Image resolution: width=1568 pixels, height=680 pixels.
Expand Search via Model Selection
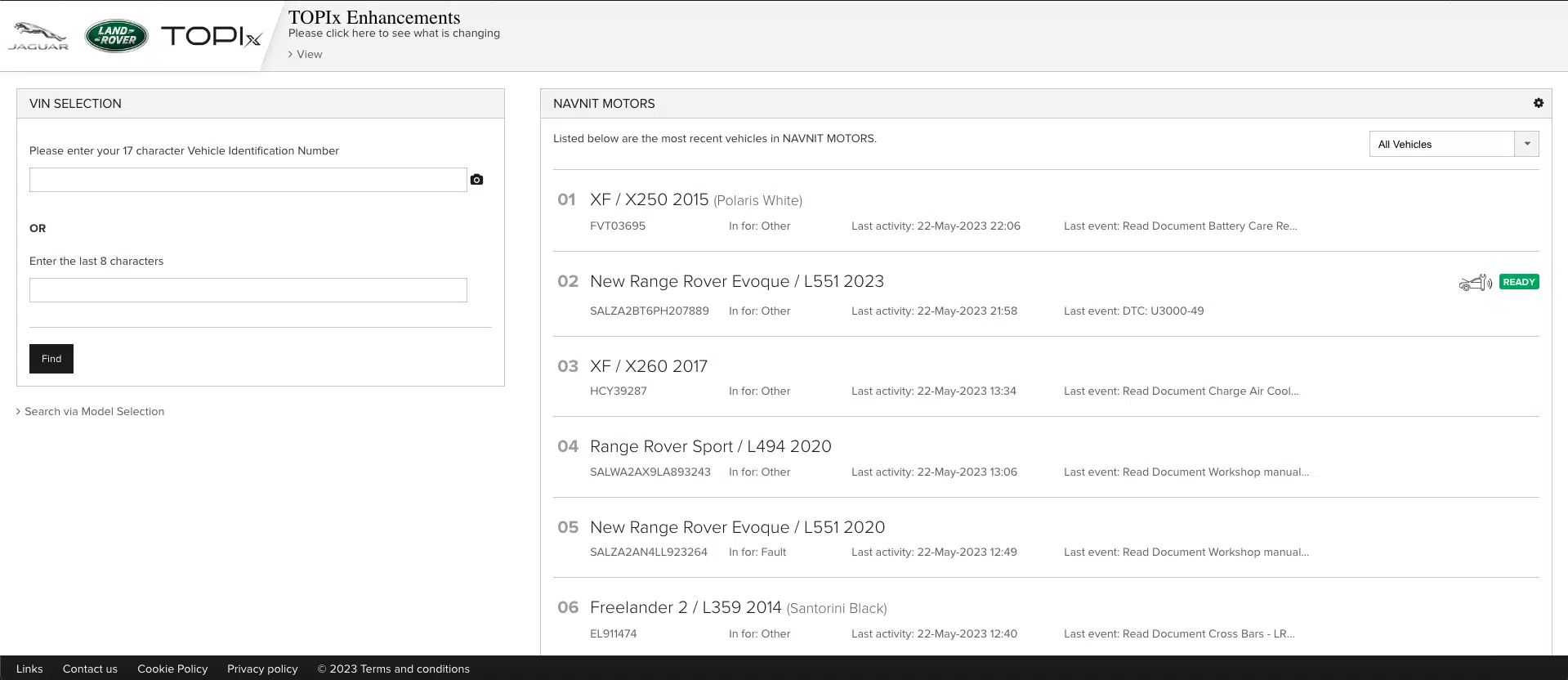coord(93,412)
